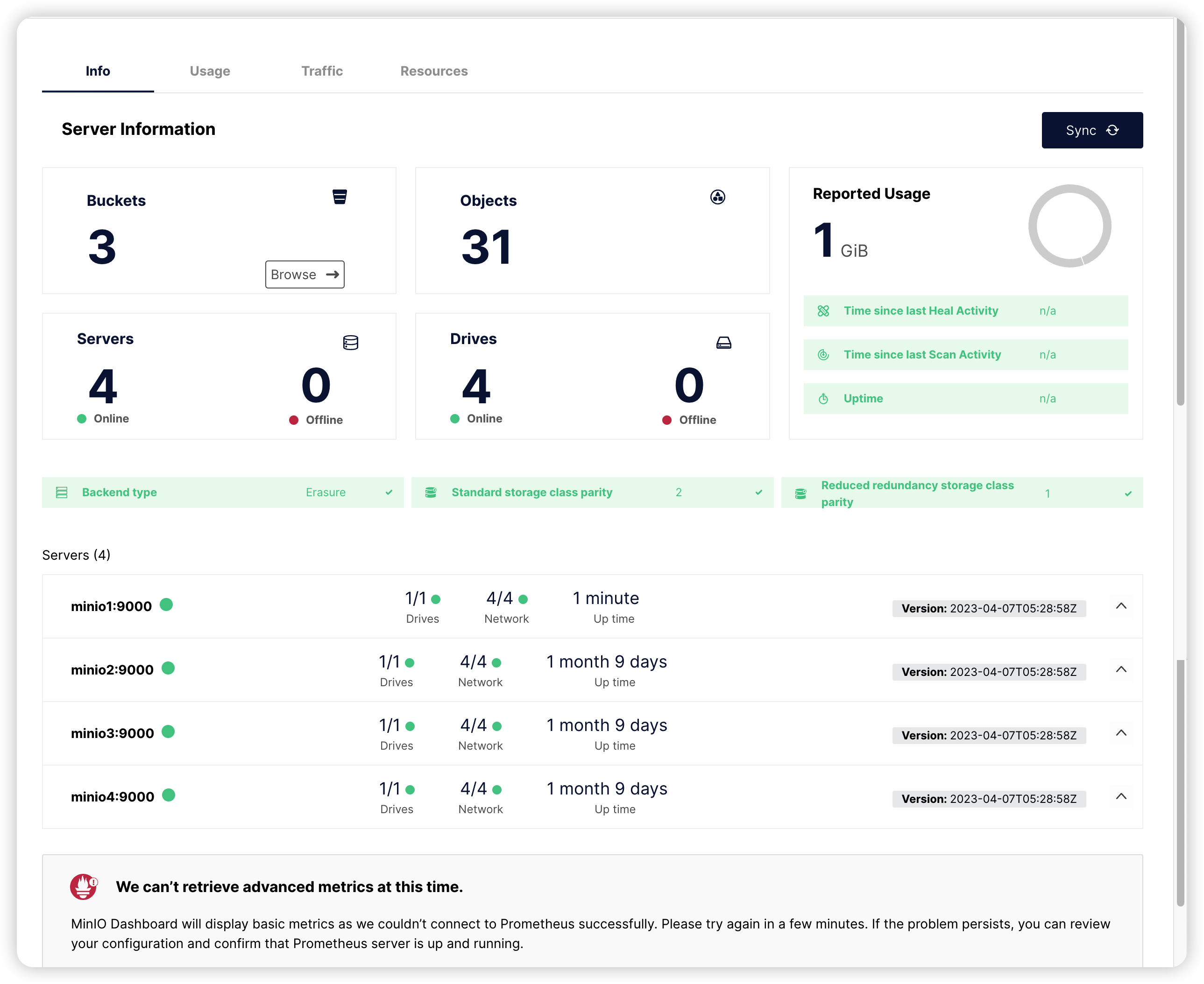1204x984 pixels.
Task: Click the Buckets bucket icon
Action: (340, 197)
